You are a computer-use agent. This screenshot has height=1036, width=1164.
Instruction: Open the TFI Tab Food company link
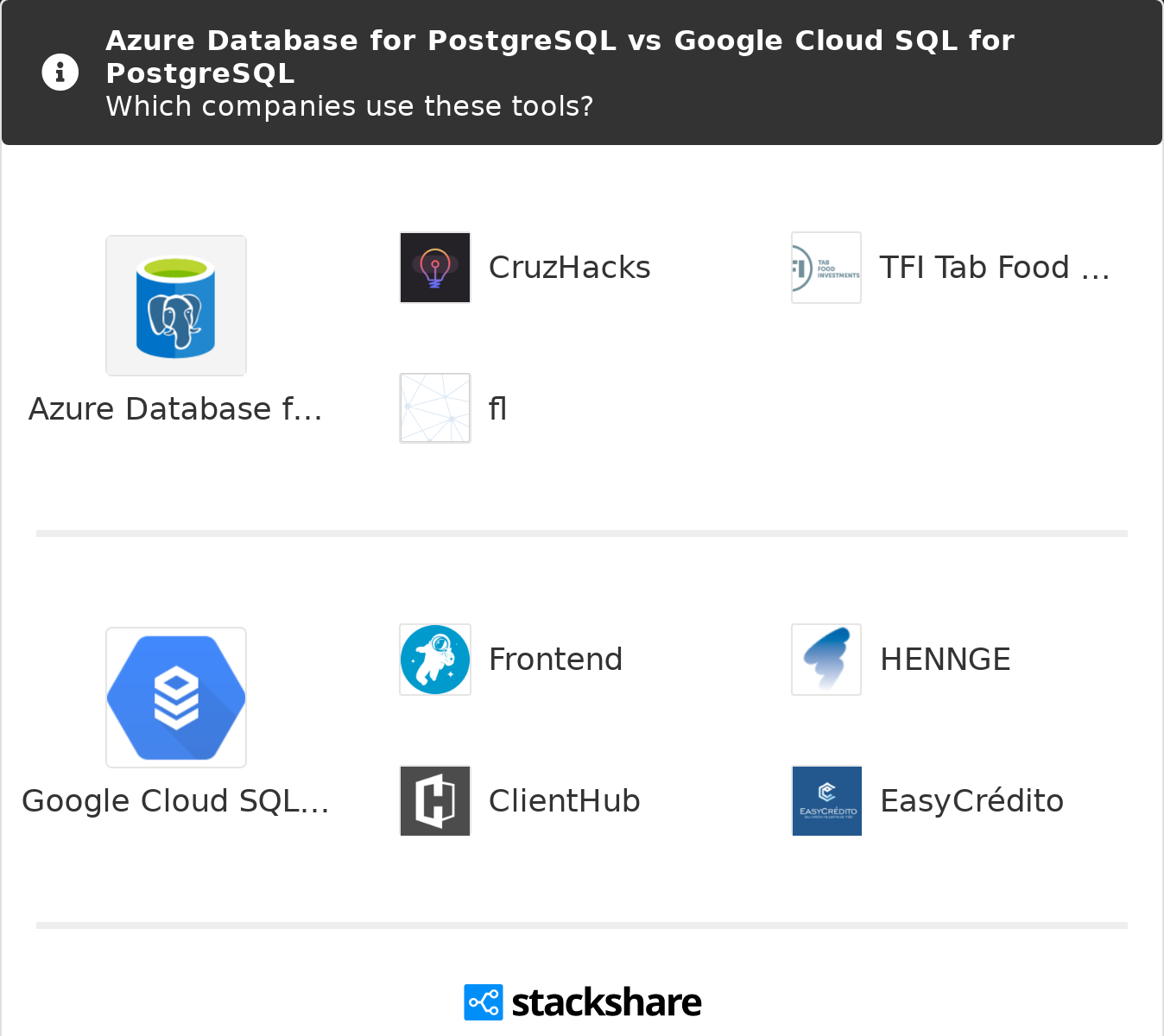click(x=994, y=268)
